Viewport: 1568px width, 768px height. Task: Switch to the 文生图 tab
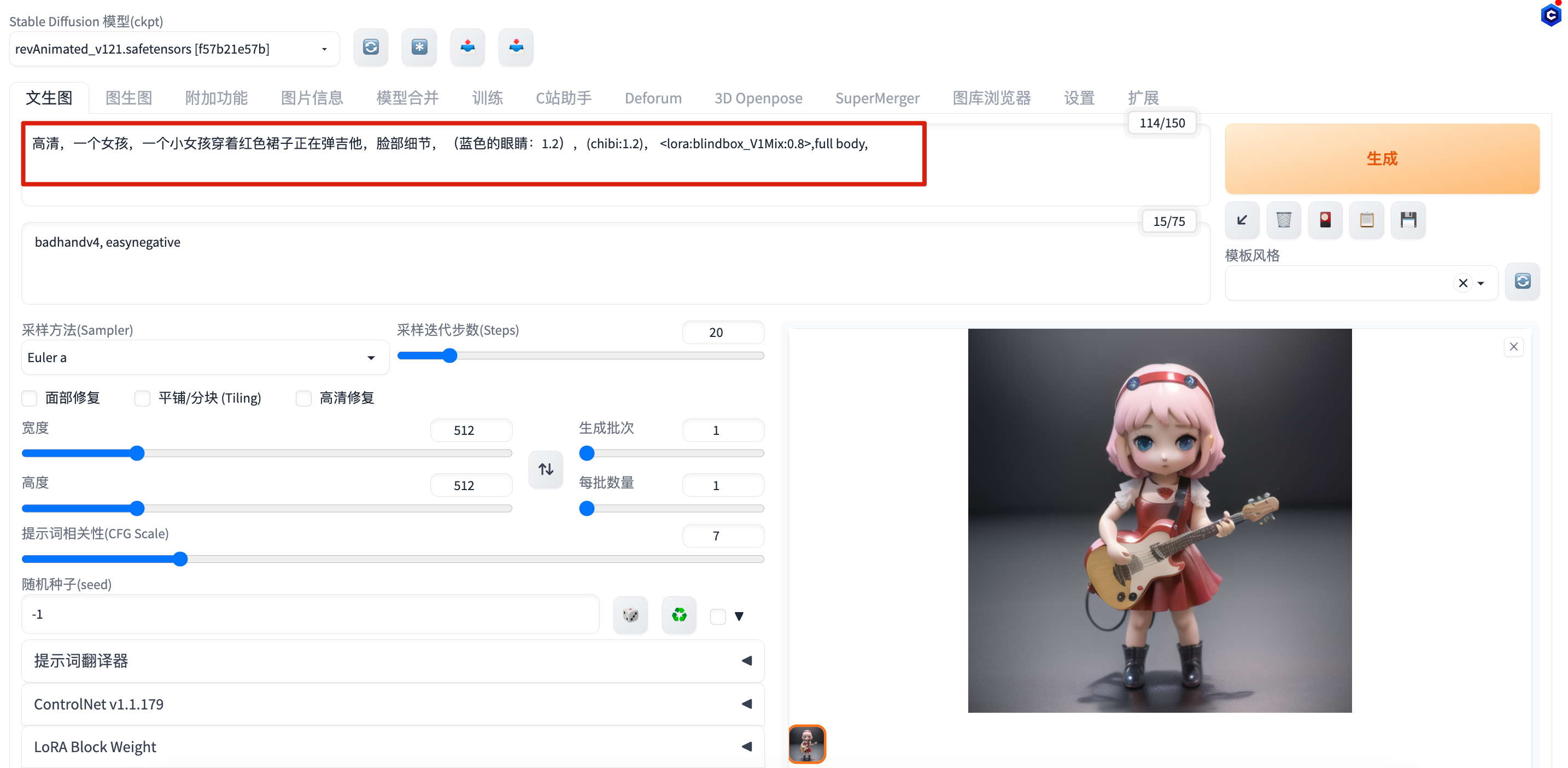coord(49,98)
